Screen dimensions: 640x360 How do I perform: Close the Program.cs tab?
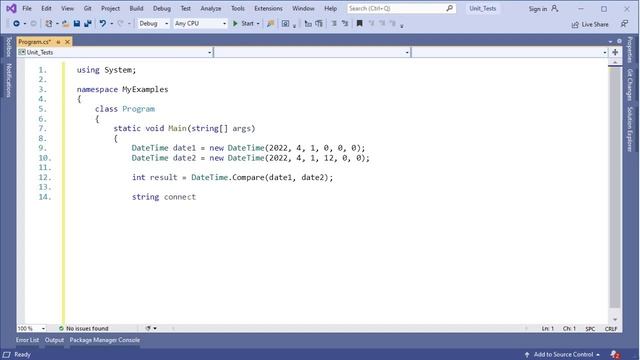pyautogui.click(x=67, y=42)
